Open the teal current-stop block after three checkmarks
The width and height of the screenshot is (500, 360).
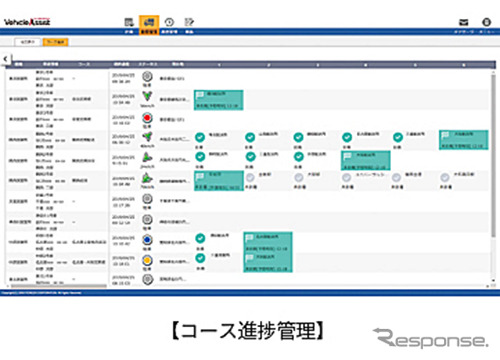366,160
